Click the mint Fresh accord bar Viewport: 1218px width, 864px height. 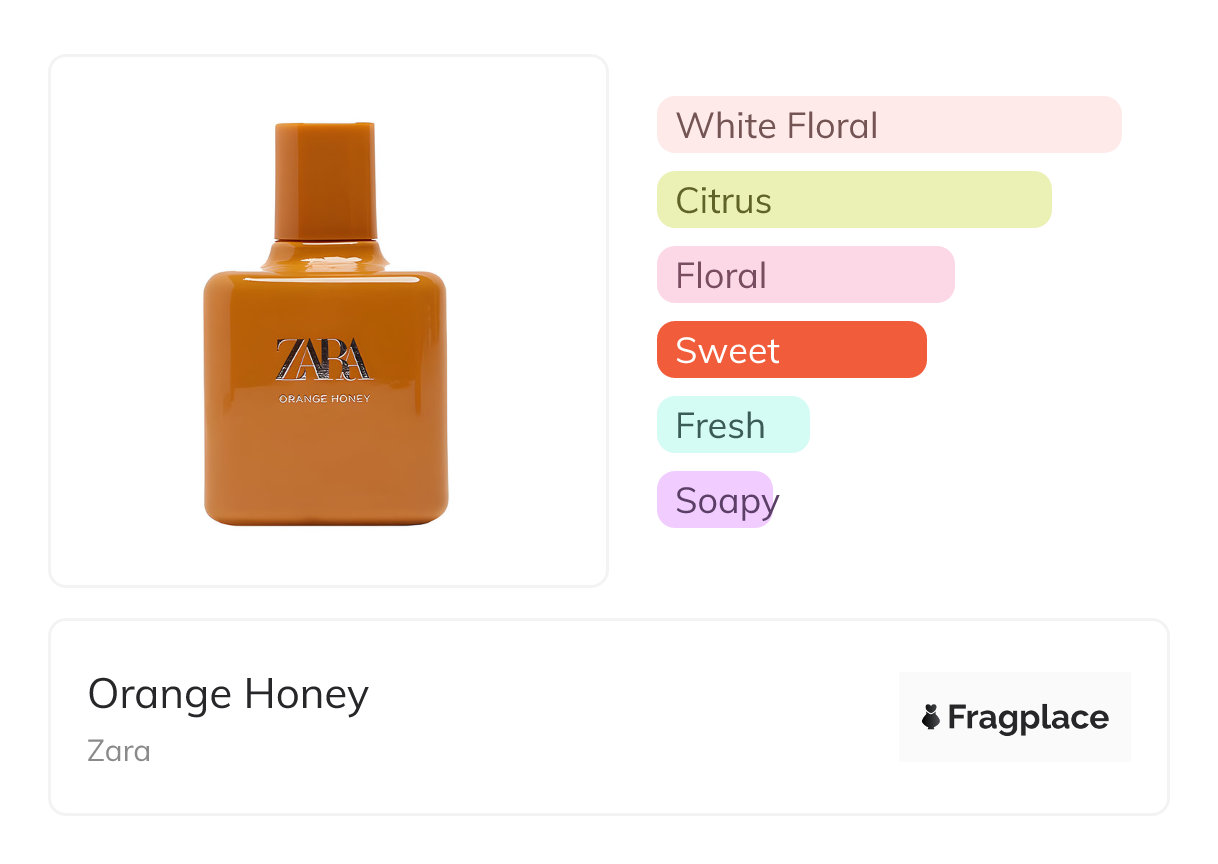732,425
